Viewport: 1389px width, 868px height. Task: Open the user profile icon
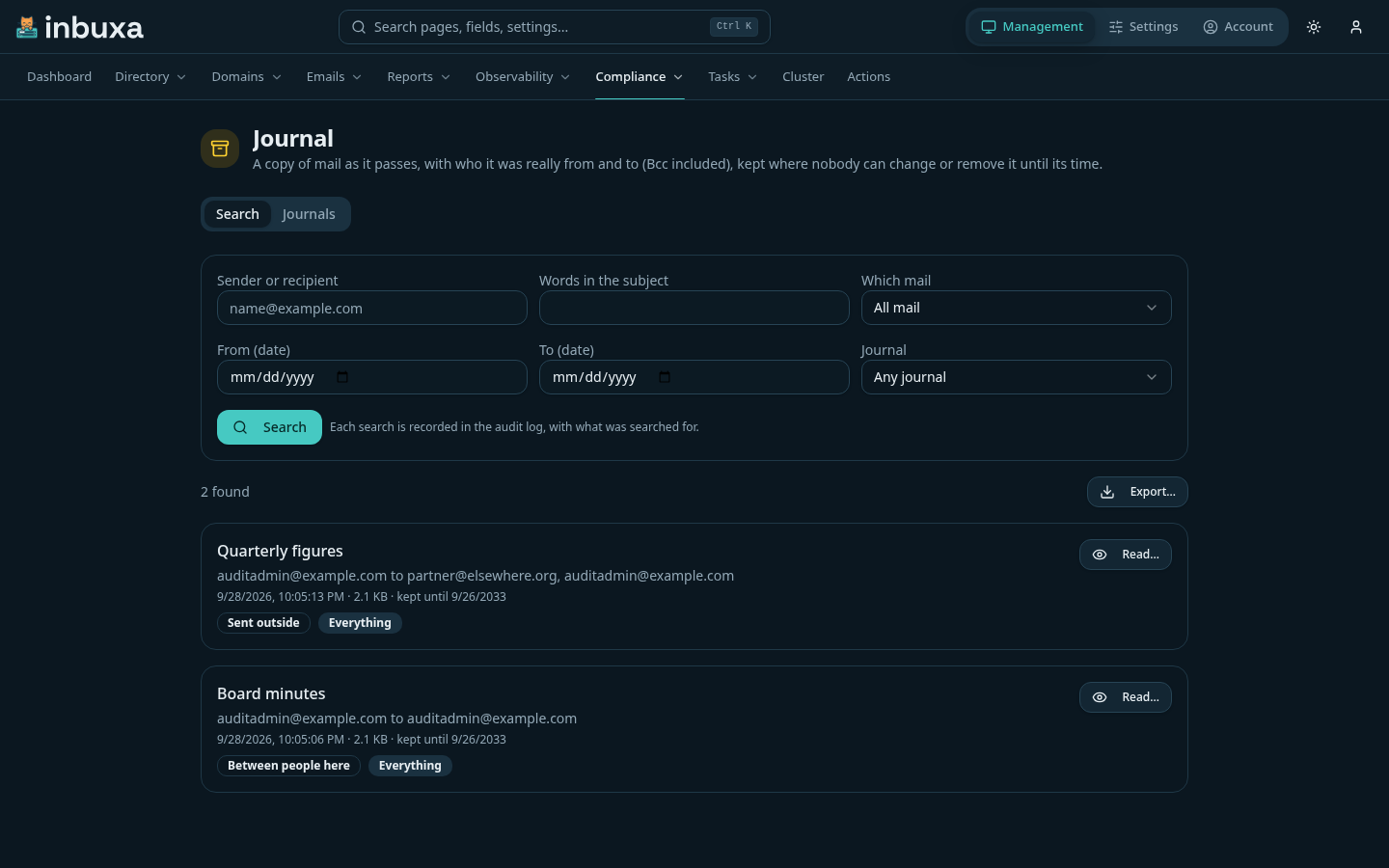(x=1356, y=27)
